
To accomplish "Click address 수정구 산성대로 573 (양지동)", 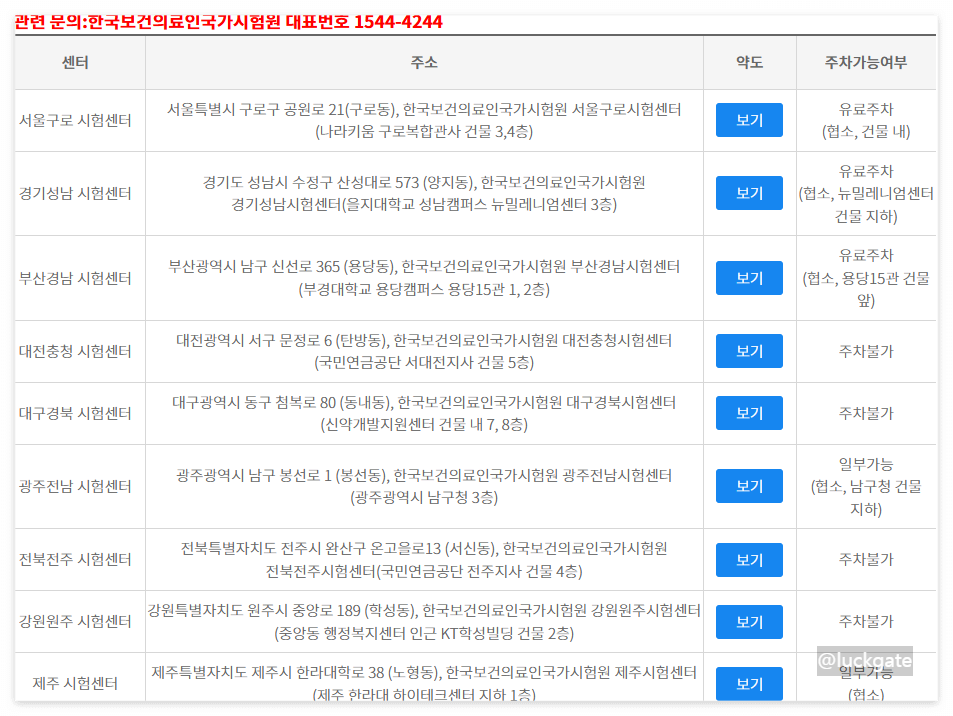I will click(x=383, y=182).
